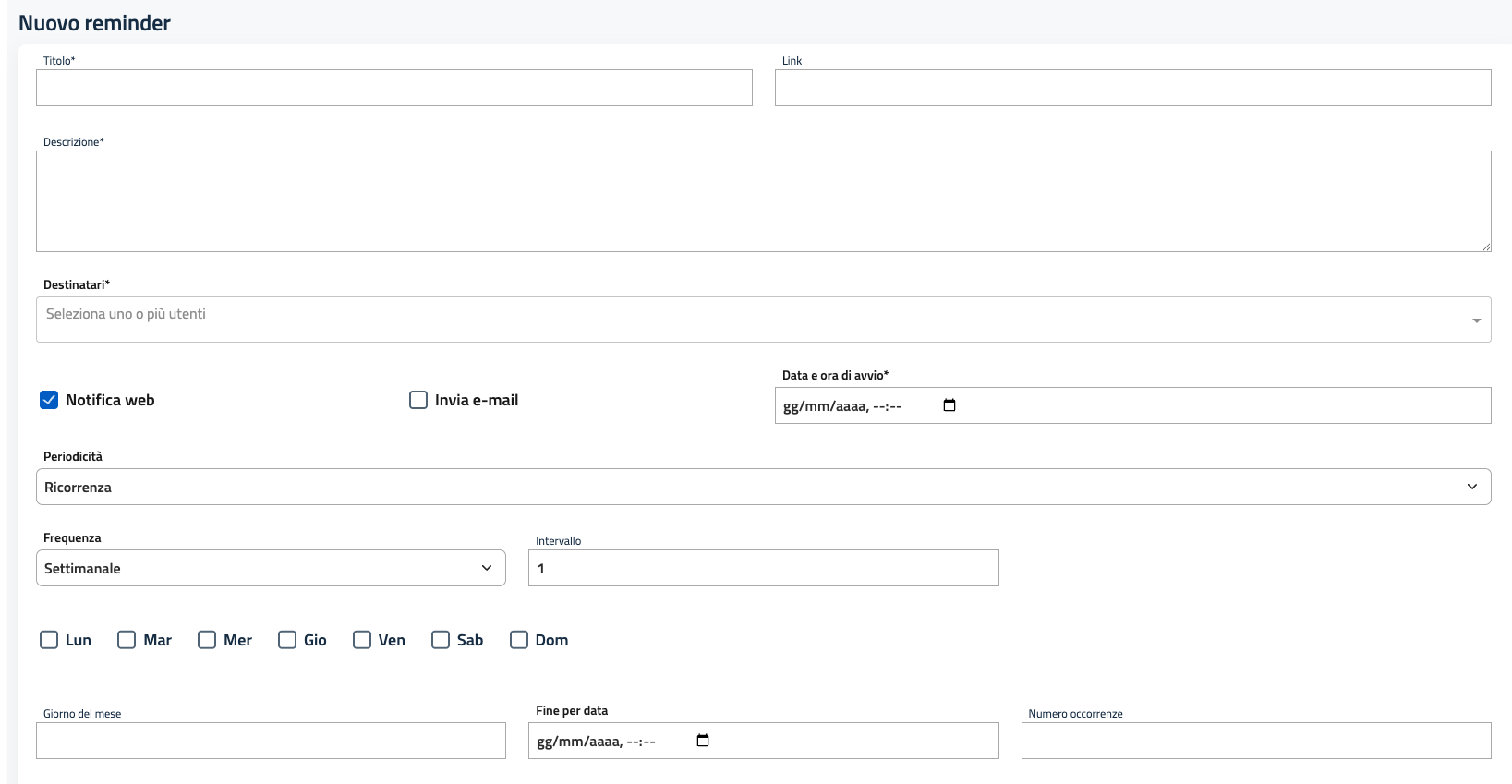Focus the Link input field
Viewport: 1512px width, 784px height.
point(1132,88)
